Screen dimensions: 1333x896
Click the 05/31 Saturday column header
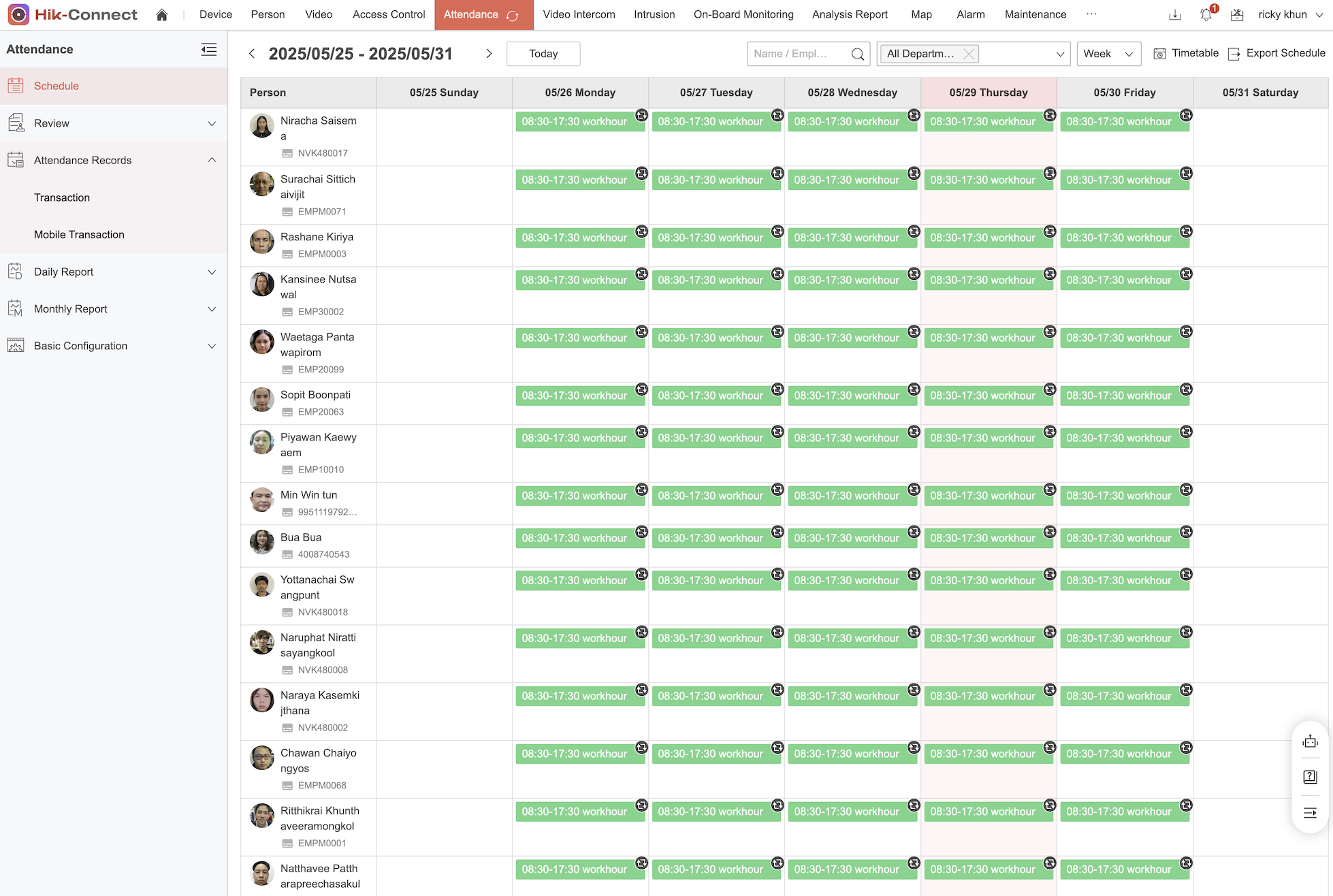pos(1260,93)
